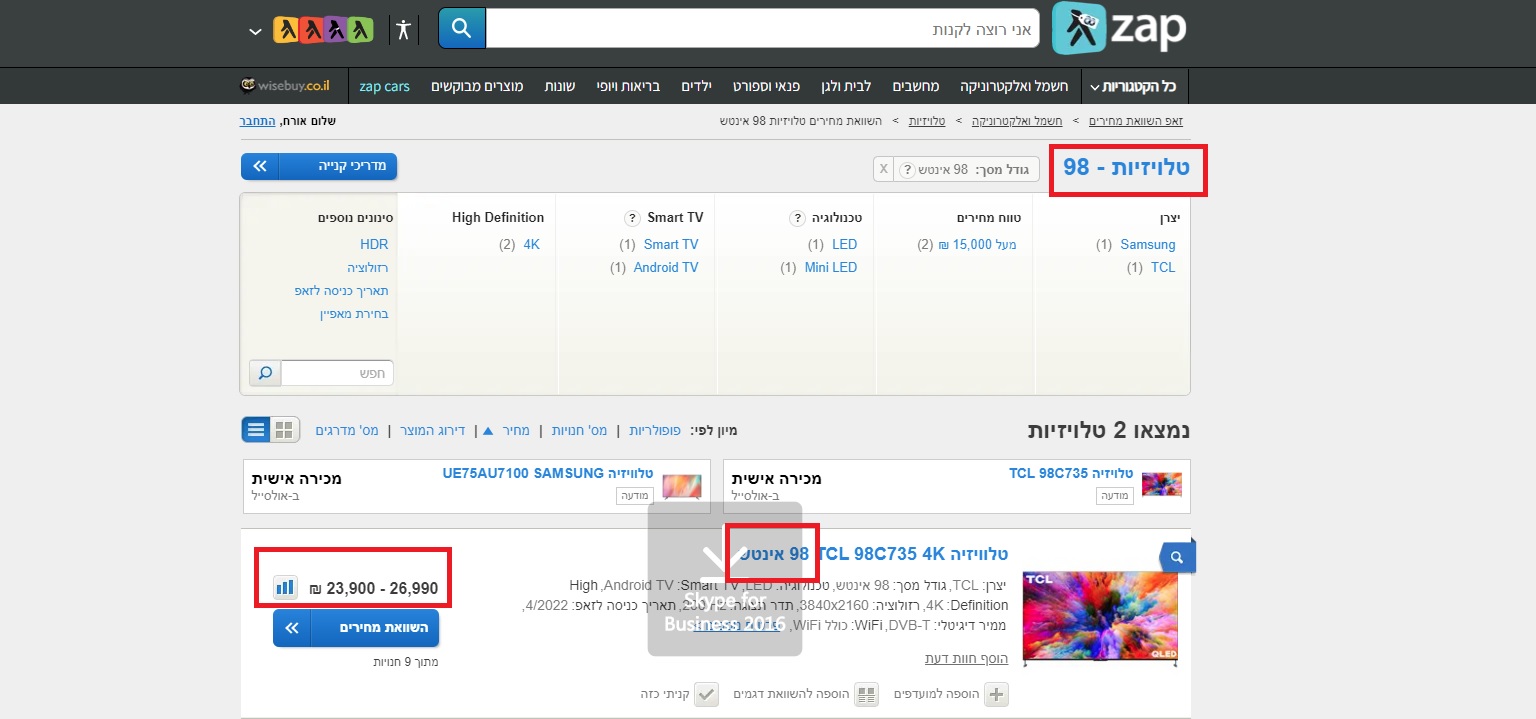Focus the filter חפש search field
Image resolution: width=1536 pixels, height=719 pixels.
point(337,373)
